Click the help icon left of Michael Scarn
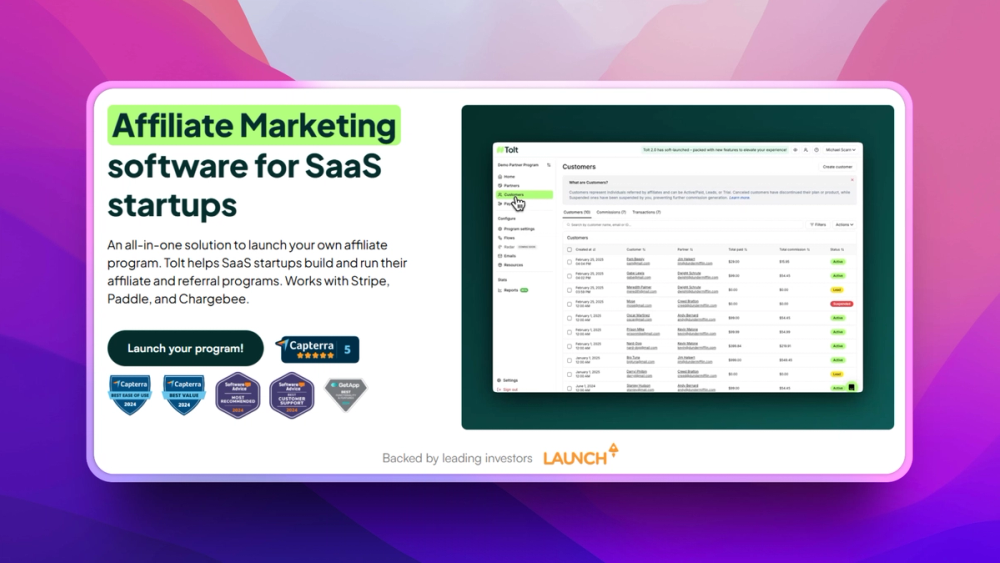1000x563 pixels. pyautogui.click(x=816, y=150)
